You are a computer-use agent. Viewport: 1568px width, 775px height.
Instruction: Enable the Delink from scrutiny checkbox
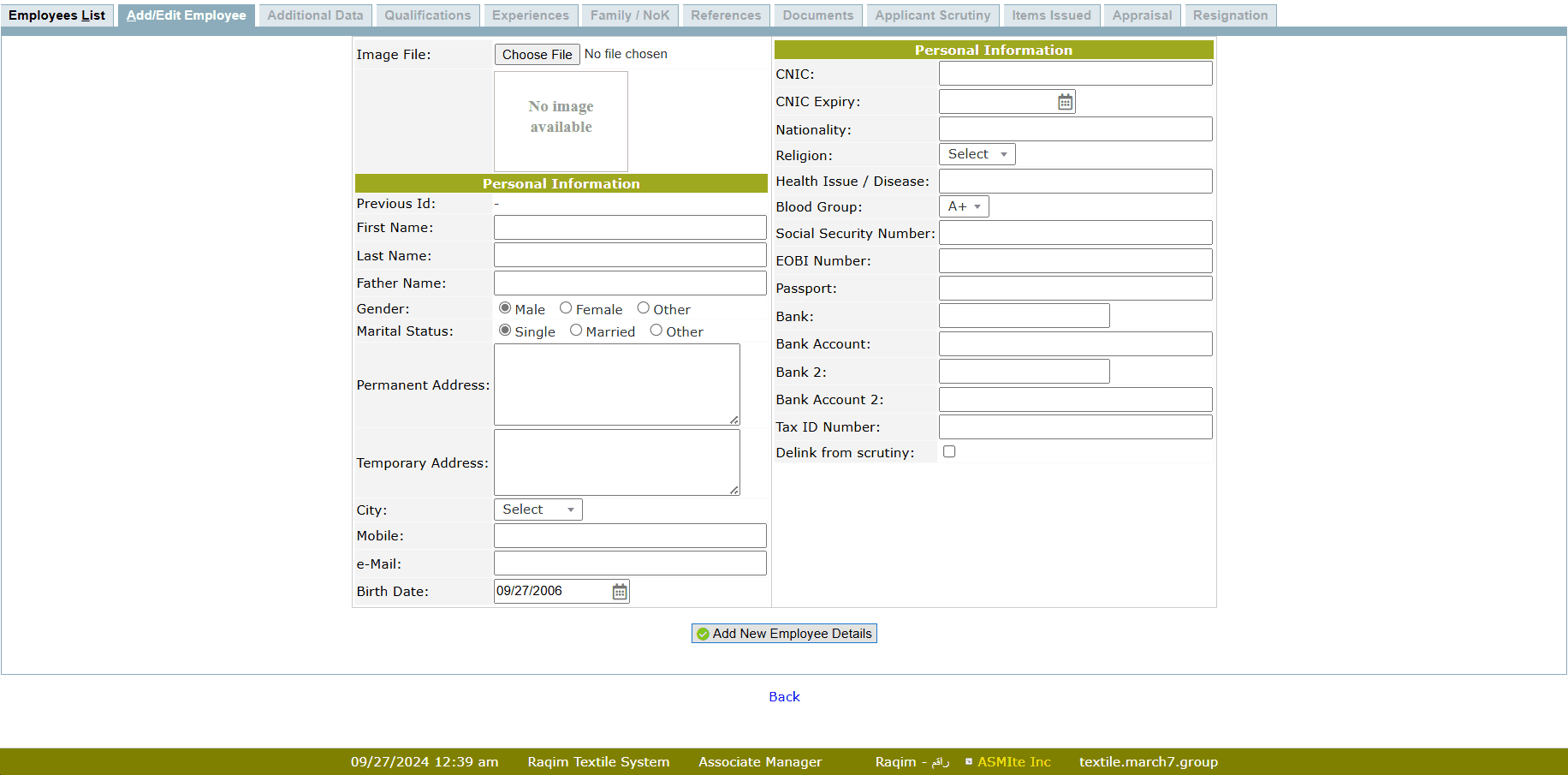tap(949, 451)
